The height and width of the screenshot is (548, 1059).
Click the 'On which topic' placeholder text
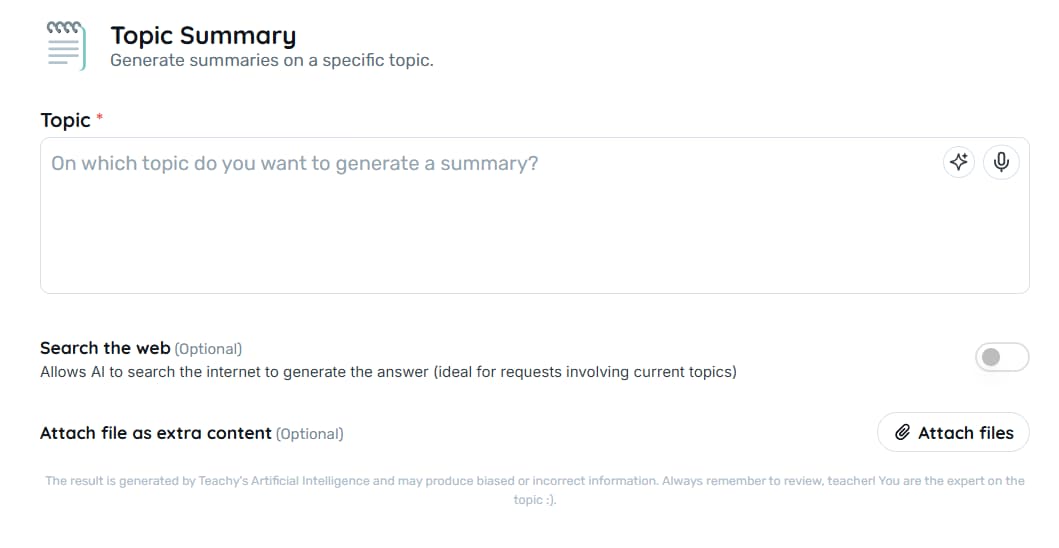[x=294, y=163]
